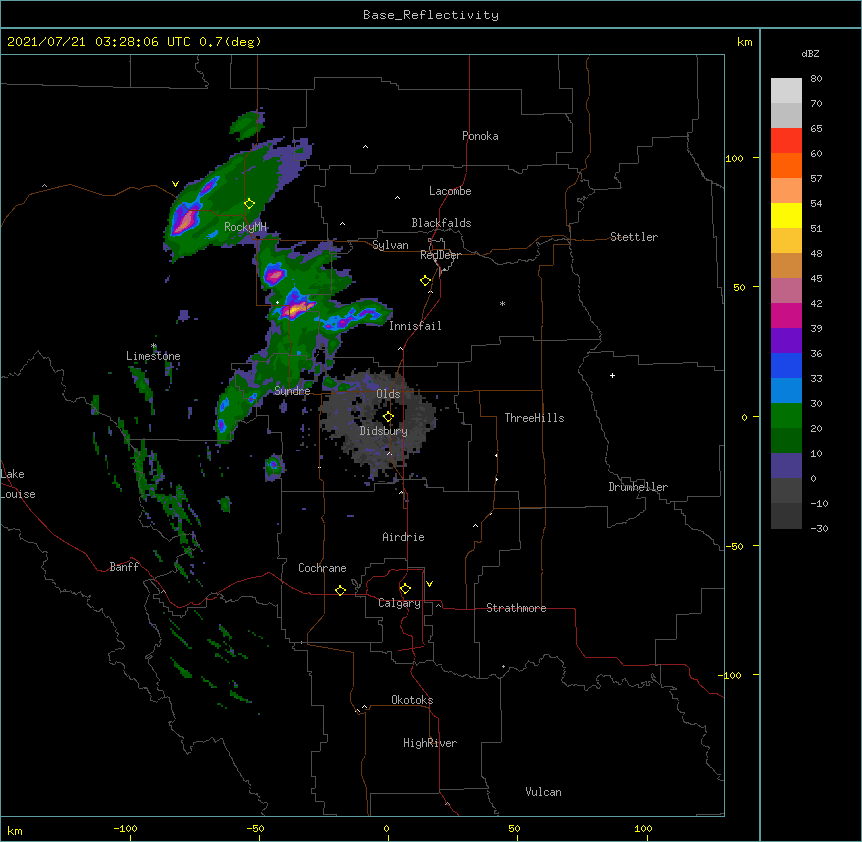Pick the light gray 70–80 dBZ legend swatch
The height and width of the screenshot is (842, 862).
click(786, 91)
